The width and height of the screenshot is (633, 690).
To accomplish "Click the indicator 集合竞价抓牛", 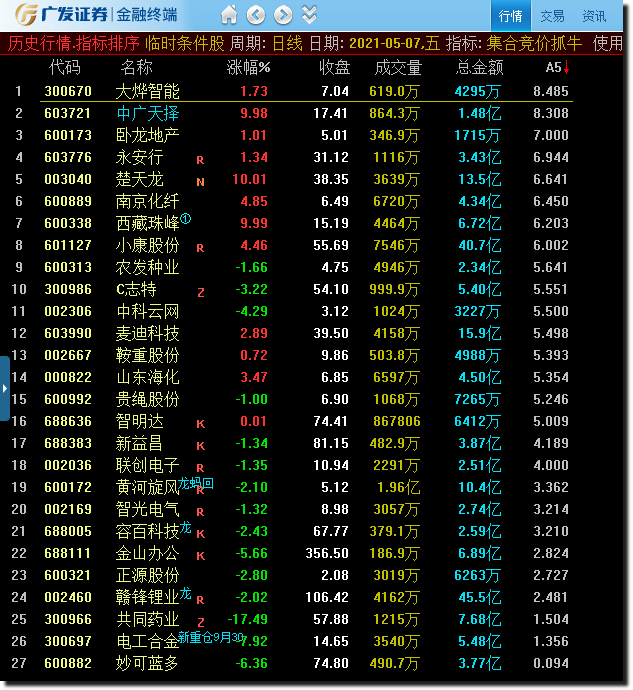I will pos(534,43).
